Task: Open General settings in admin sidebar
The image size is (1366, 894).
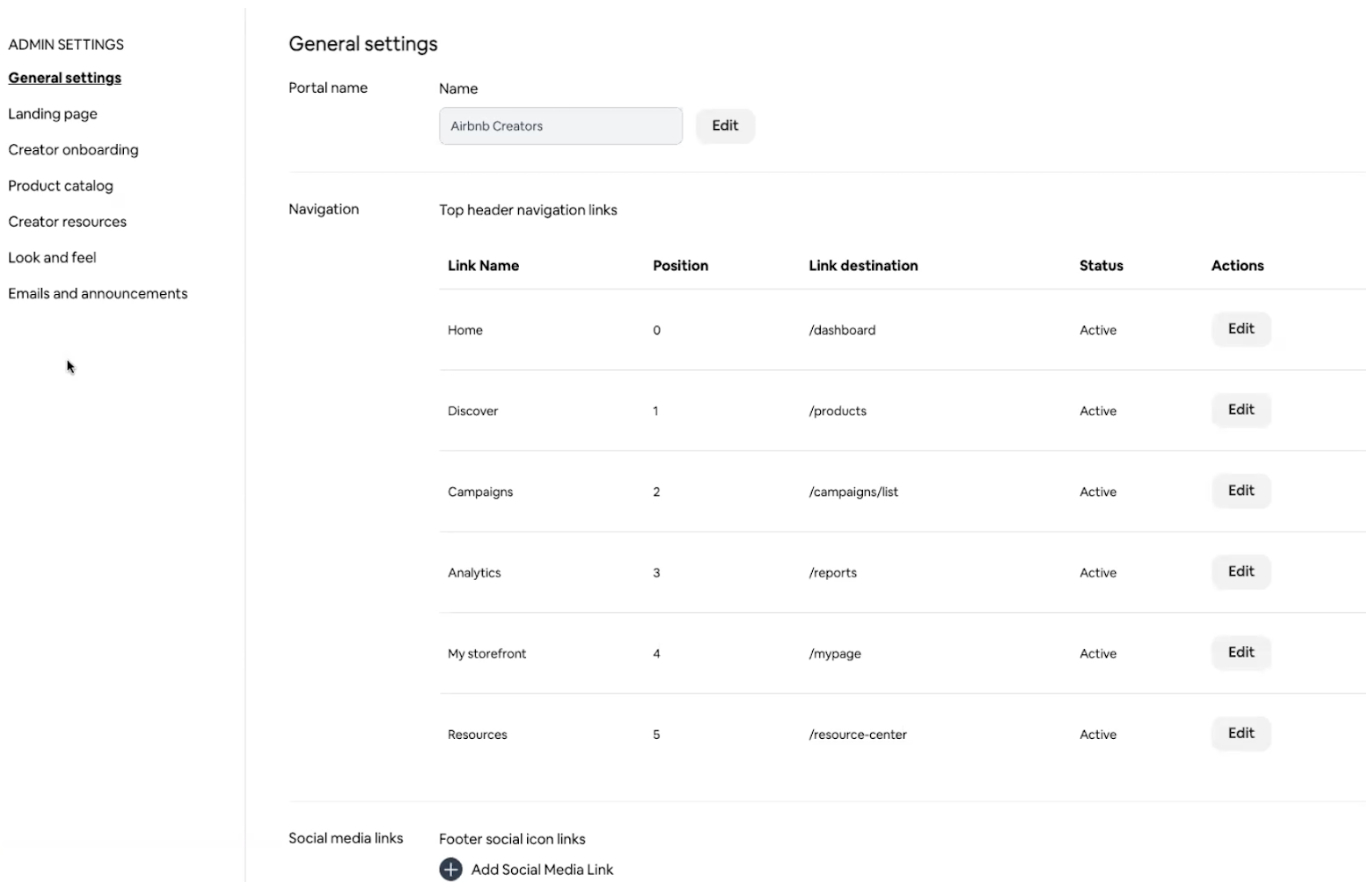Action: click(x=65, y=78)
